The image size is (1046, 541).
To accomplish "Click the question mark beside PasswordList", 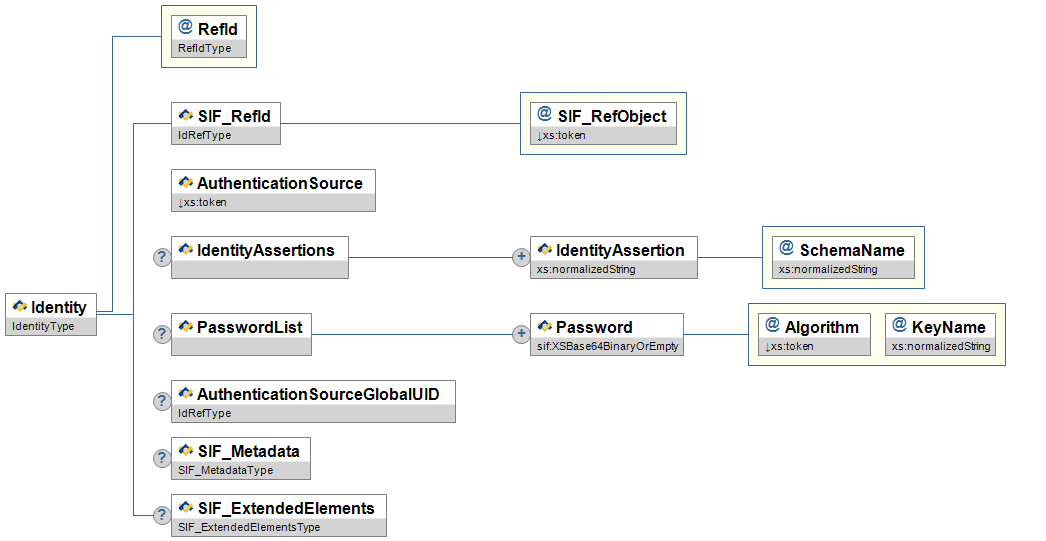I will [162, 334].
